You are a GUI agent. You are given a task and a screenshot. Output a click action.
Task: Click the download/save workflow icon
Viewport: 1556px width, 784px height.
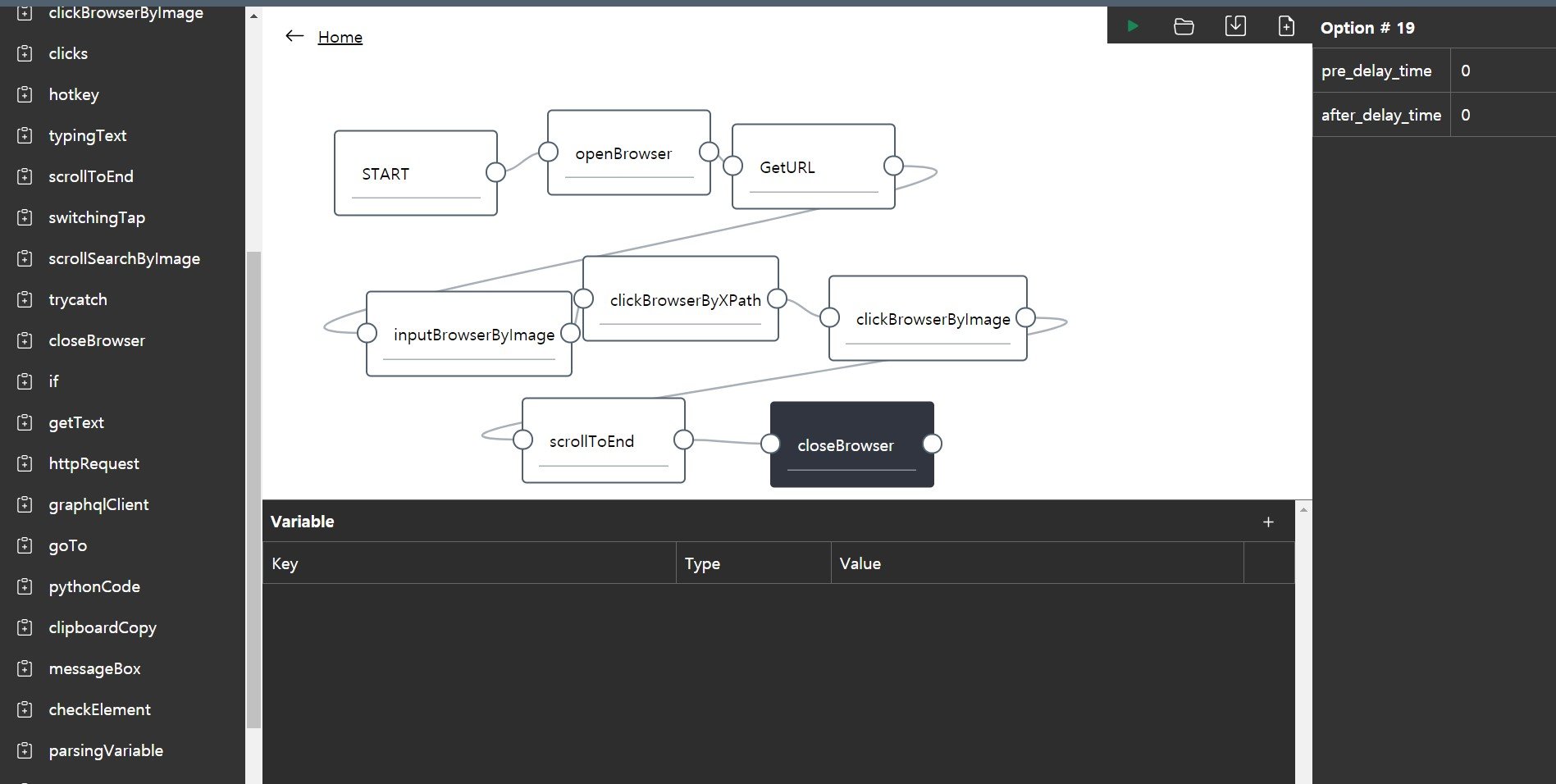(1234, 26)
